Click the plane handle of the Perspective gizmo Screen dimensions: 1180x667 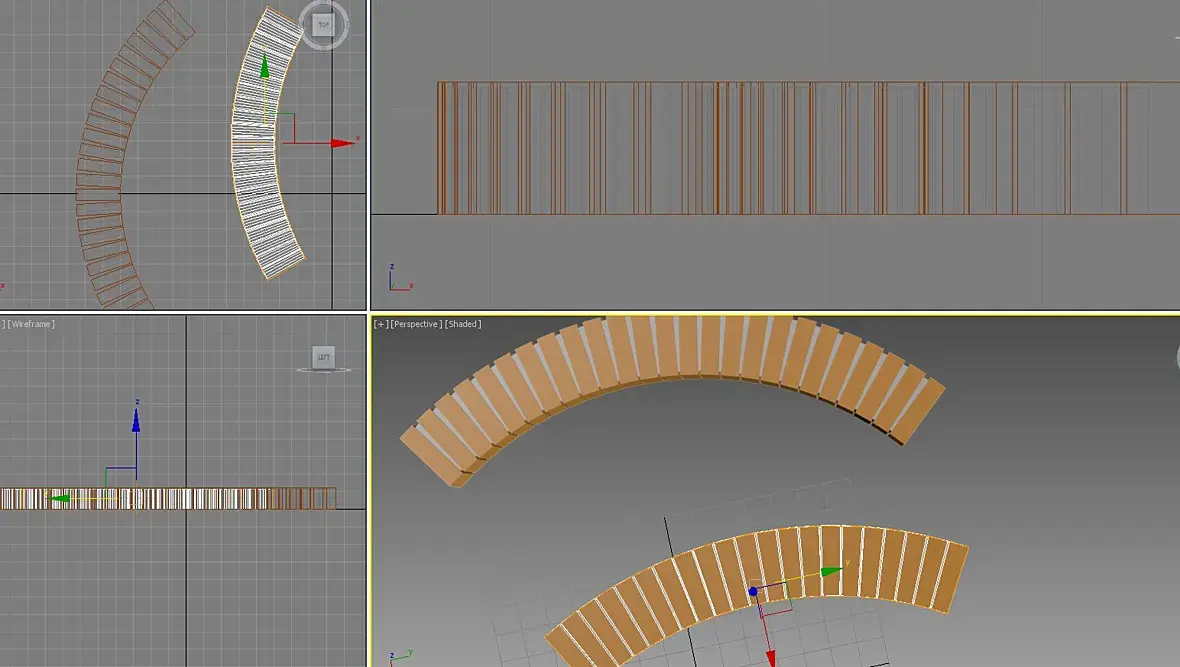pos(774,598)
